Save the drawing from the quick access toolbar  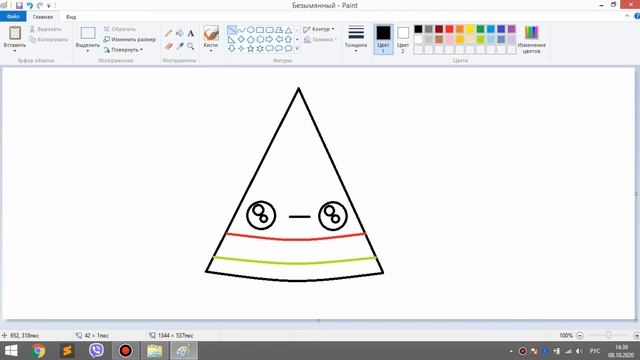(x=19, y=5)
